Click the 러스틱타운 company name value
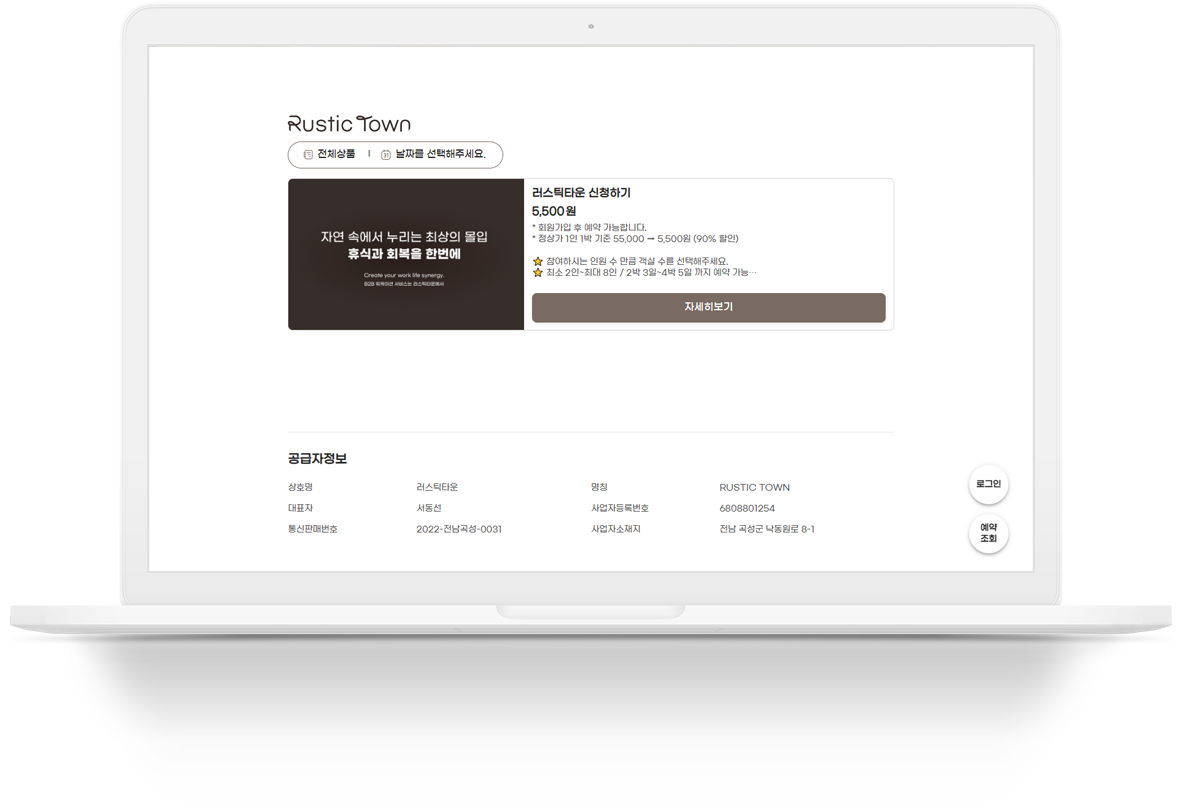This screenshot has width=1182, height=812. [437, 487]
